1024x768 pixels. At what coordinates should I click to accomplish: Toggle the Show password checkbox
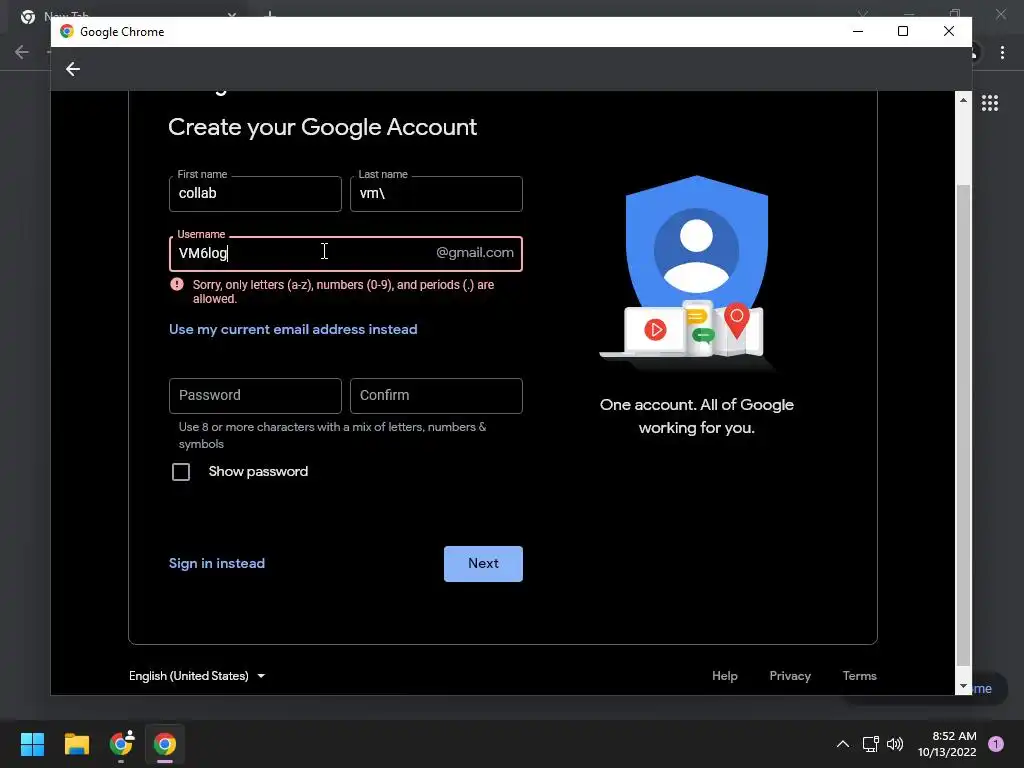coord(181,472)
